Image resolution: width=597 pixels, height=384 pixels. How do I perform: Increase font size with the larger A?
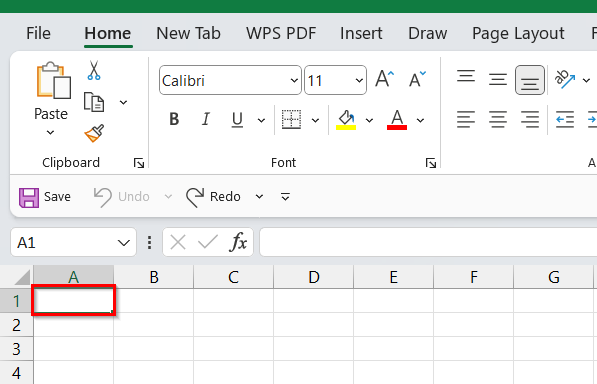click(385, 79)
